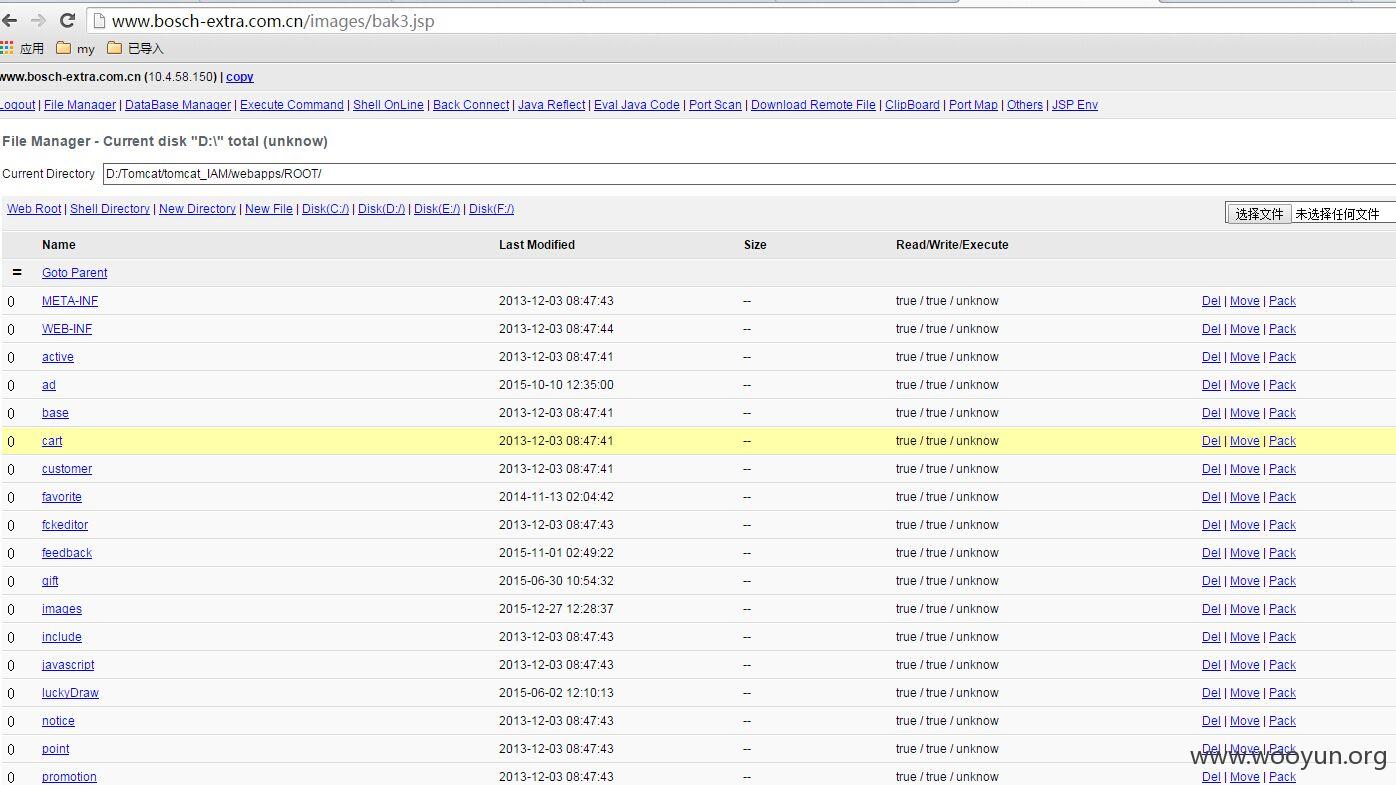Open the '已导入' bookmarks folder
This screenshot has height=785, width=1396.
point(135,48)
